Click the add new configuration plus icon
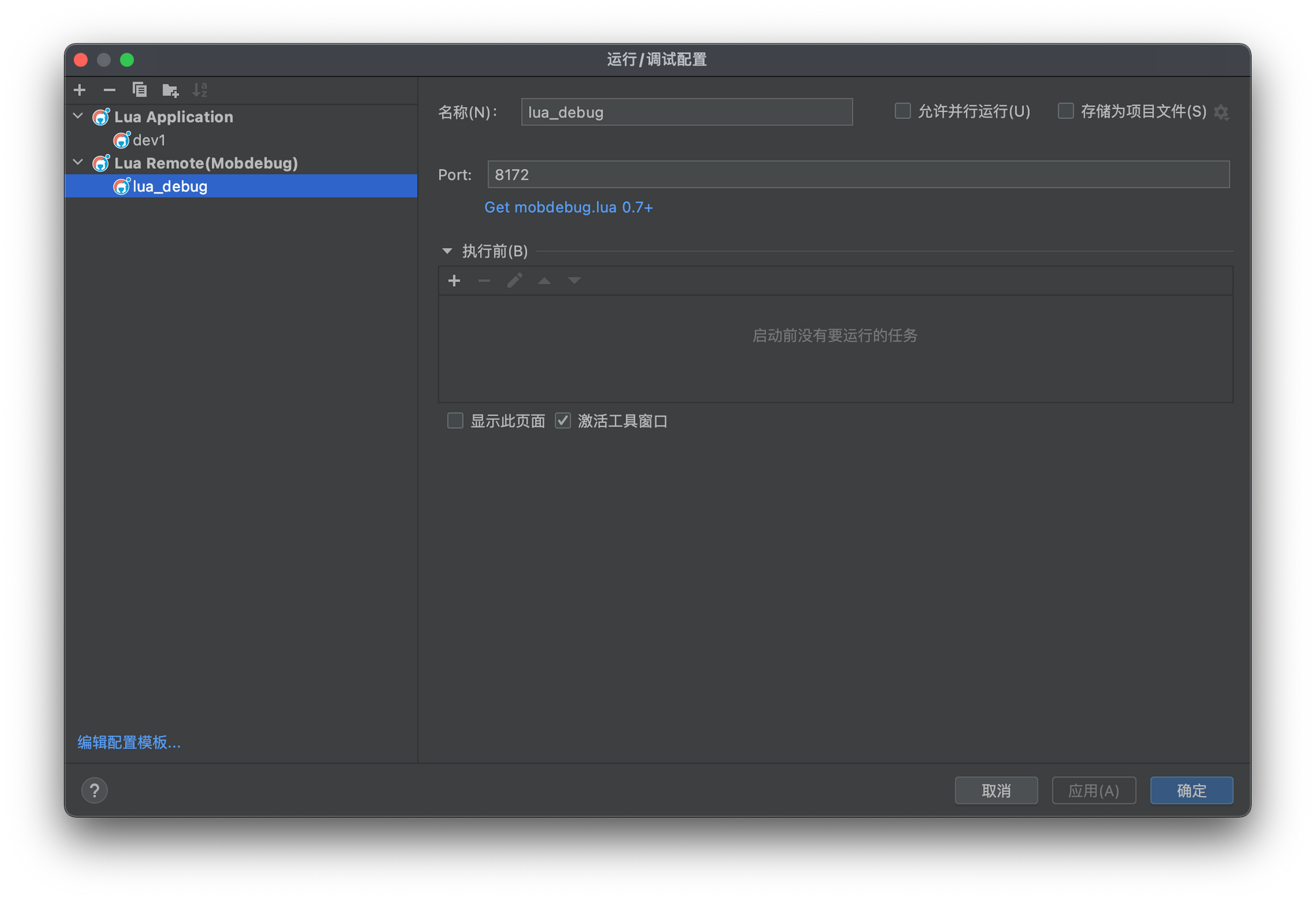This screenshot has height=903, width=1316. [80, 90]
